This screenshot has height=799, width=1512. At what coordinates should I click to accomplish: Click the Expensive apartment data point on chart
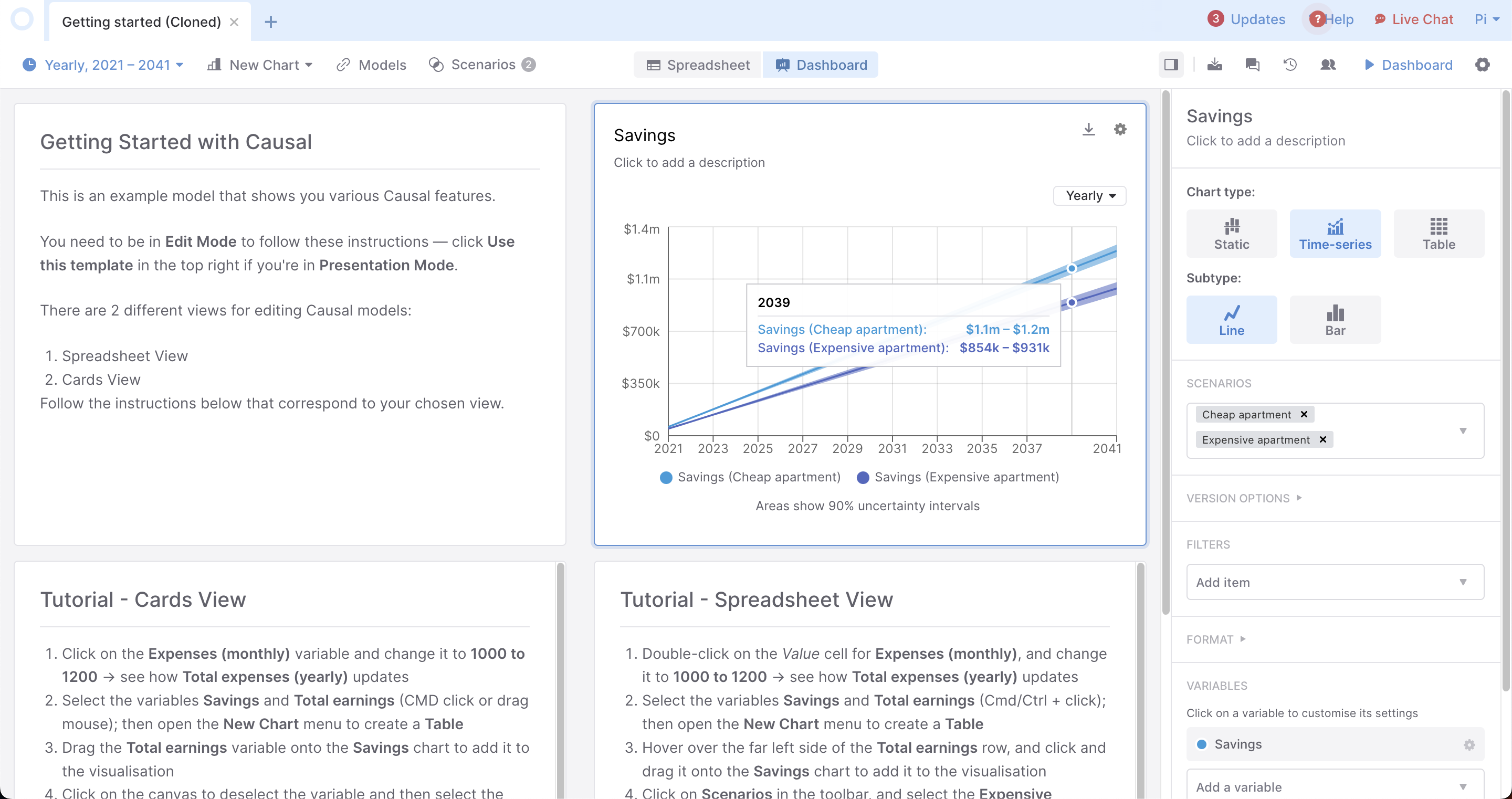pyautogui.click(x=1072, y=302)
